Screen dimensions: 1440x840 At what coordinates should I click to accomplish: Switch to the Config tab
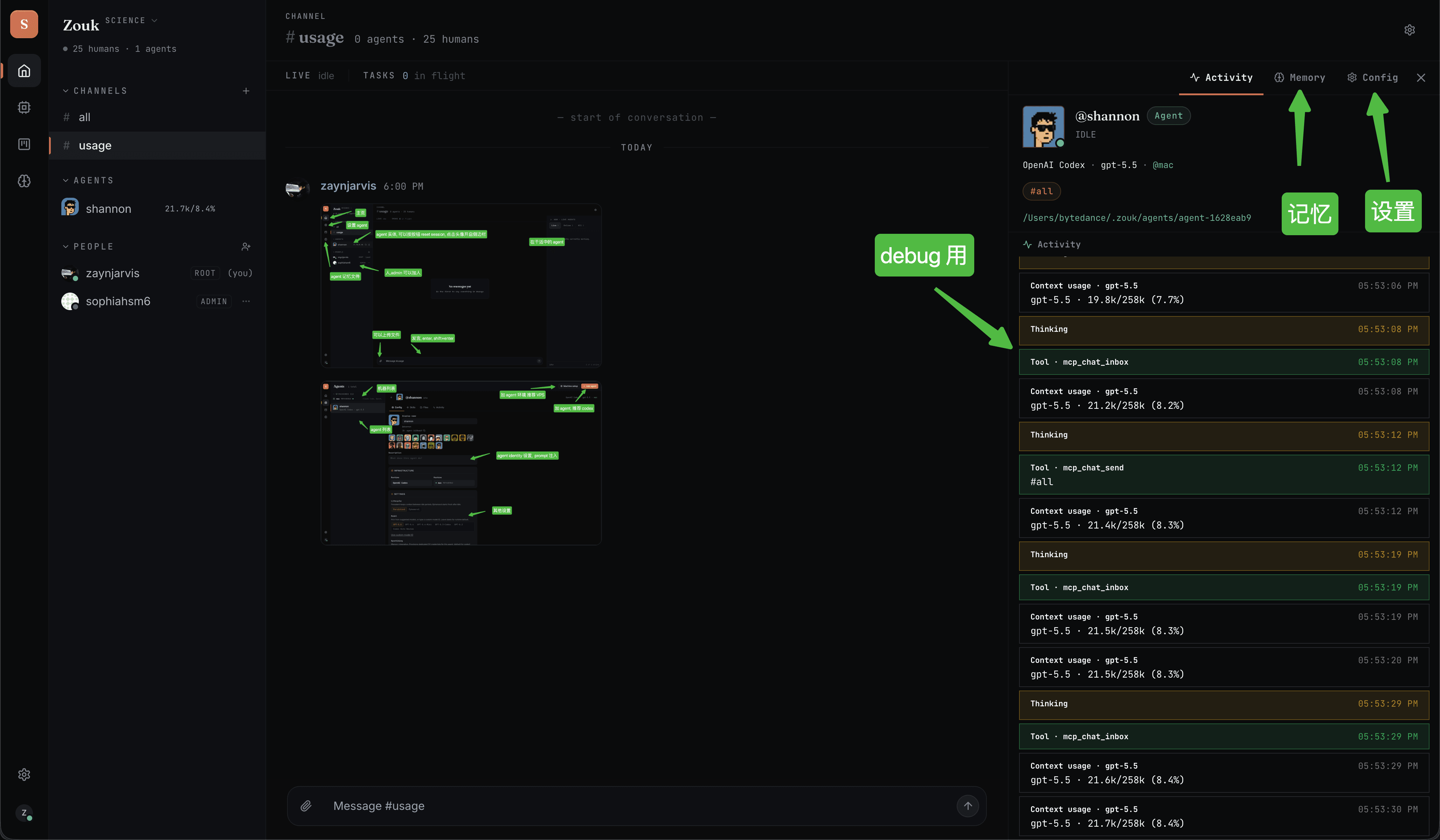tap(1372, 78)
